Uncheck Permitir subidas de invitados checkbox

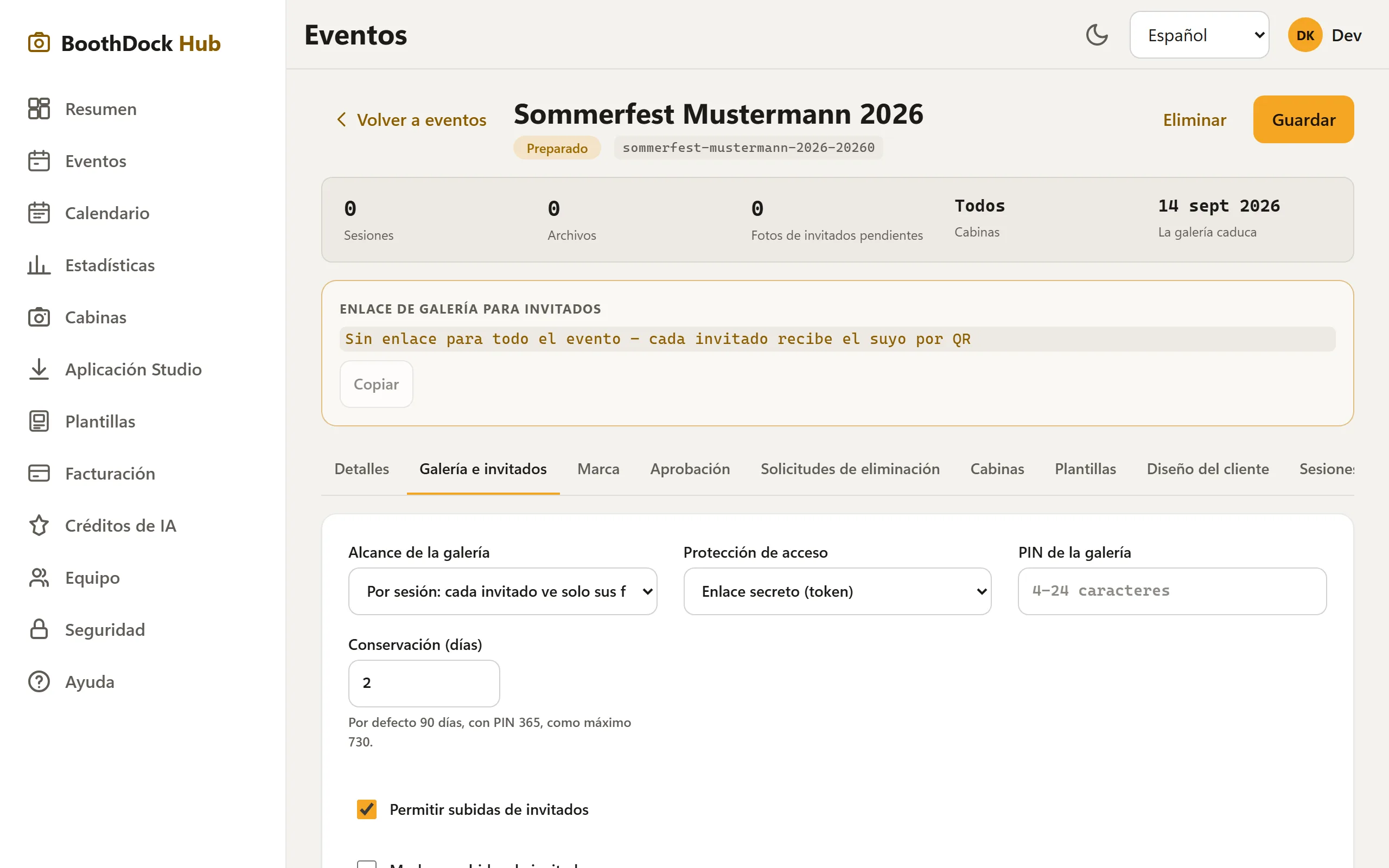click(x=367, y=809)
